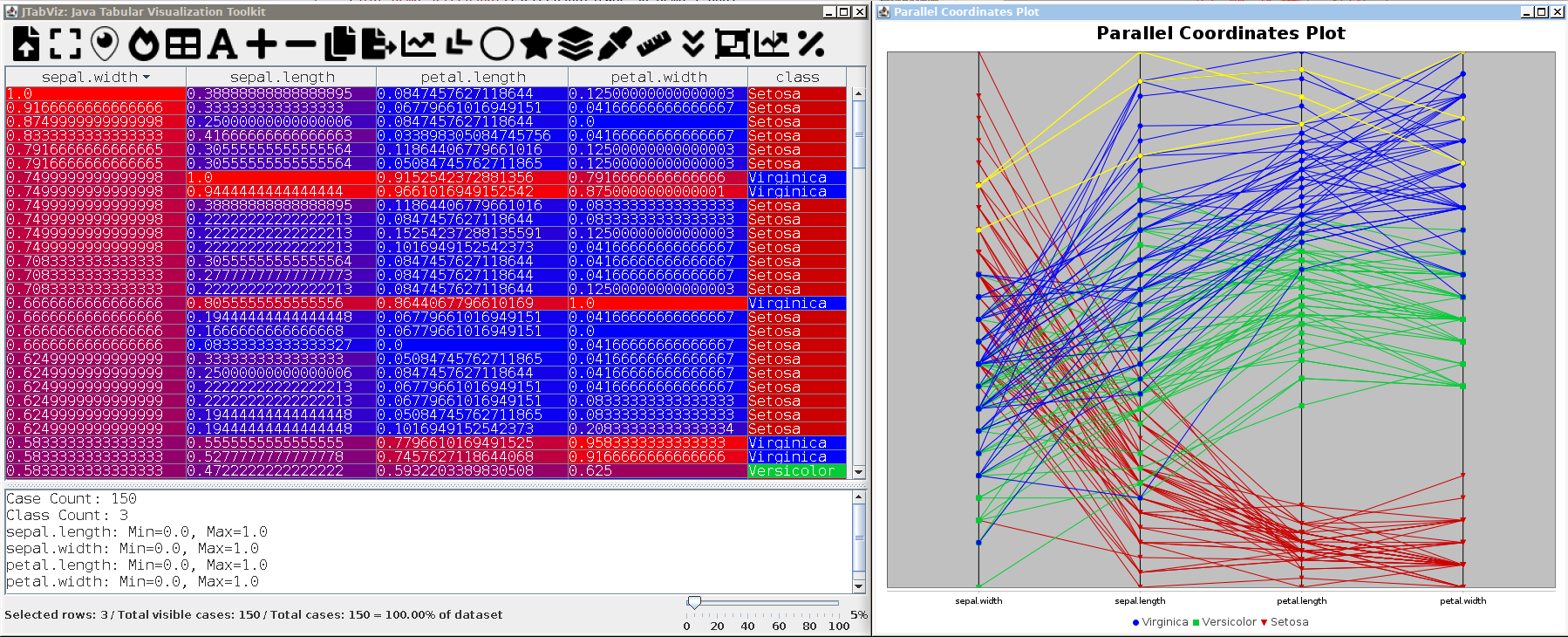
Task: Click table scrollbar up arrow
Action: click(x=859, y=93)
